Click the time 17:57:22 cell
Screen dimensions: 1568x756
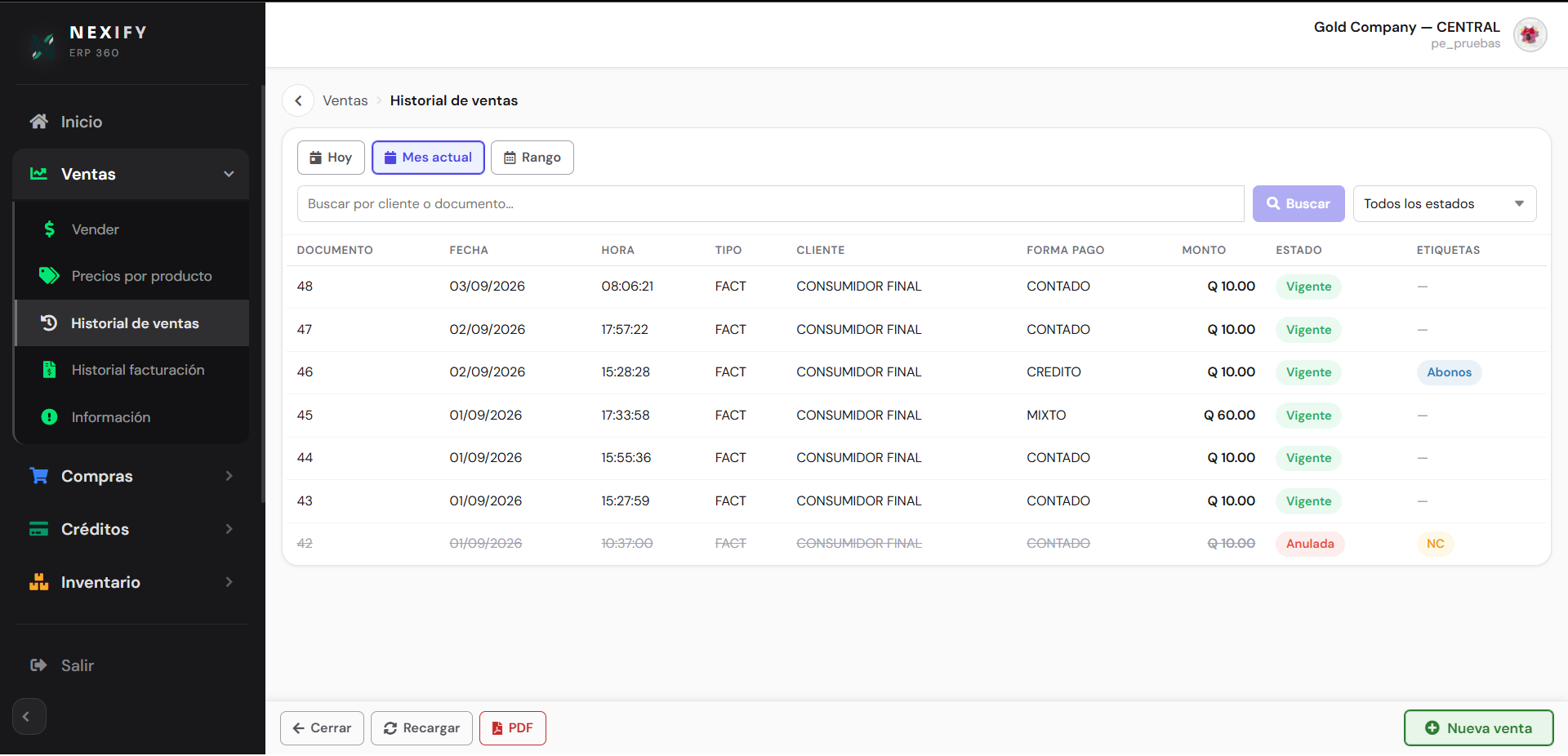coord(625,330)
